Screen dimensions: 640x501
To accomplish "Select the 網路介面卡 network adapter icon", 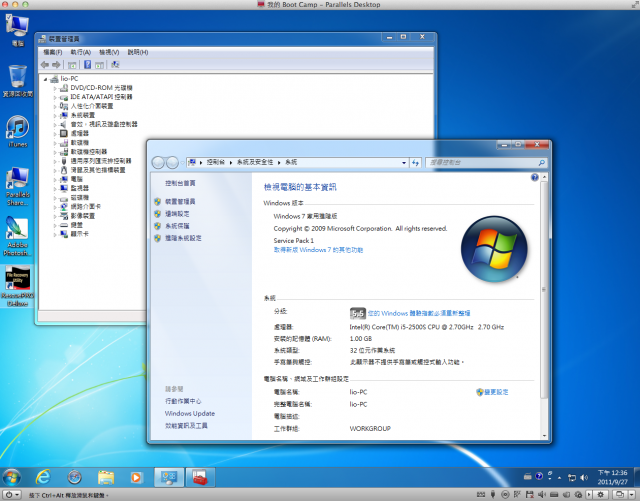I will point(64,207).
